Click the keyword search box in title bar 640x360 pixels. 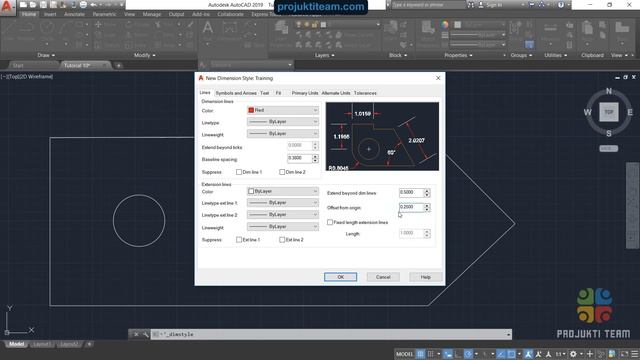point(428,5)
